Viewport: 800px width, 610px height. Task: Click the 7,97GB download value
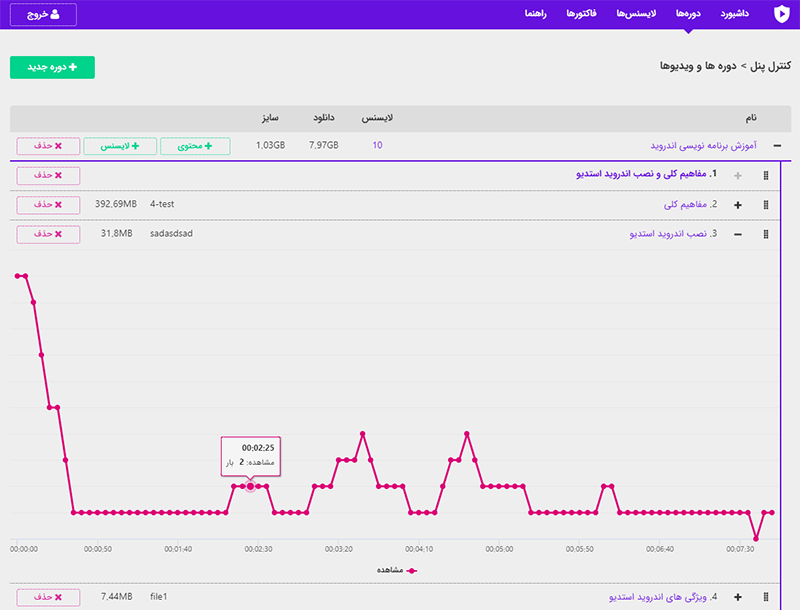coord(324,145)
